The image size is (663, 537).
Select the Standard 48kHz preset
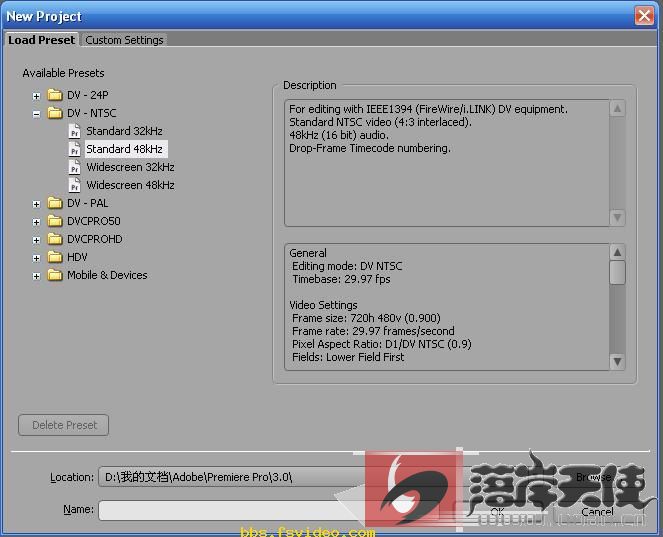click(x=126, y=149)
